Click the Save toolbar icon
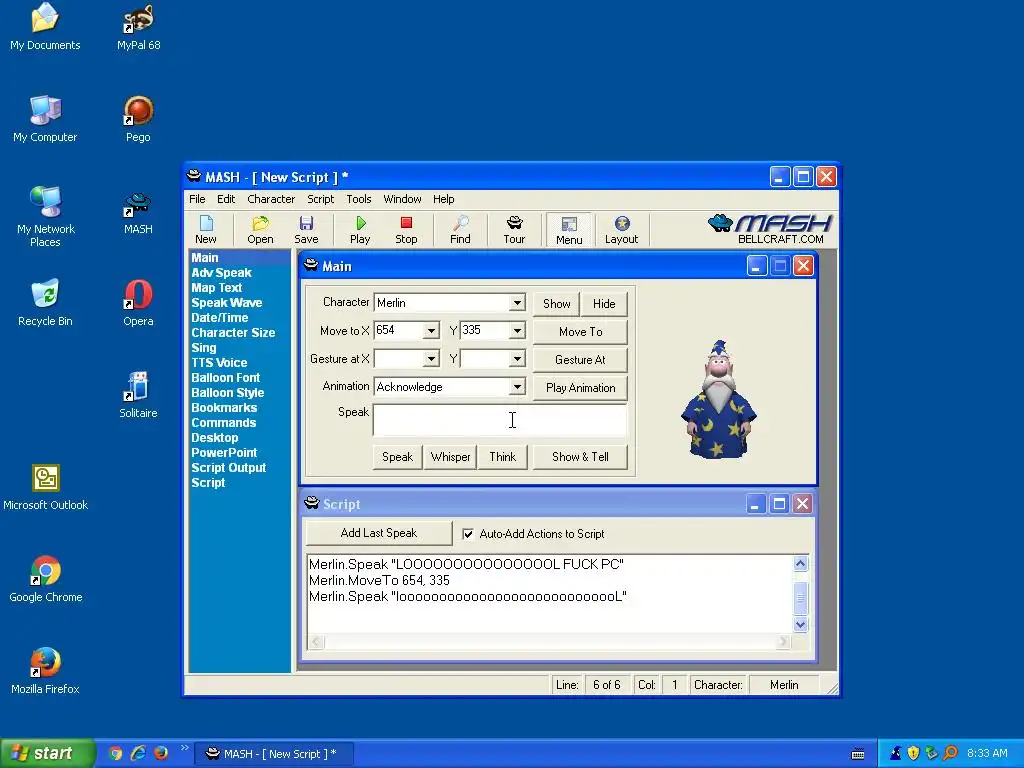The image size is (1024, 768). pyautogui.click(x=306, y=230)
